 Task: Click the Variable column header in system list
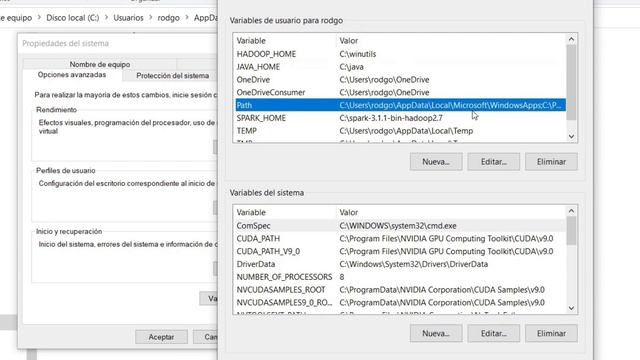[251, 212]
